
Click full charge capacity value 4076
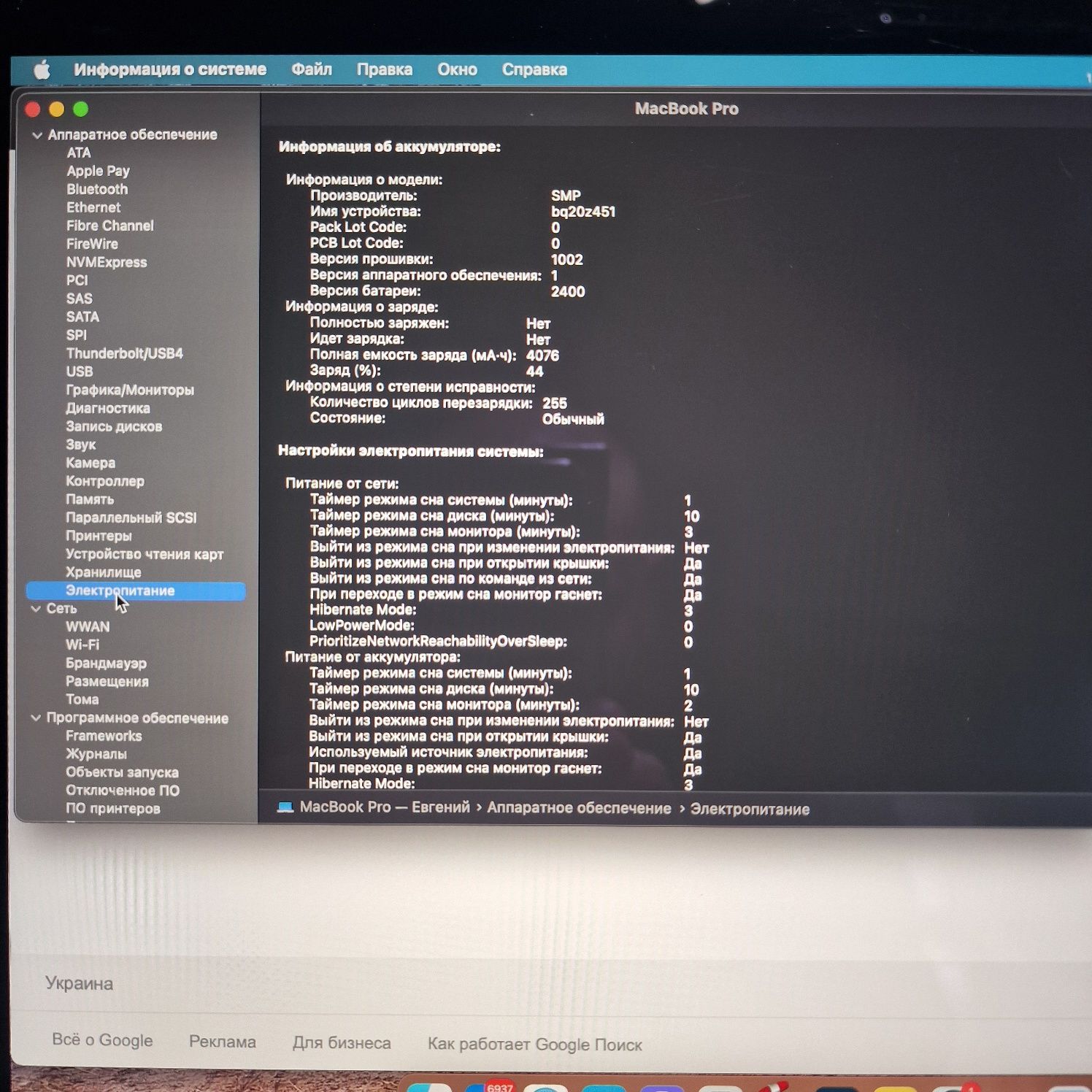(542, 355)
